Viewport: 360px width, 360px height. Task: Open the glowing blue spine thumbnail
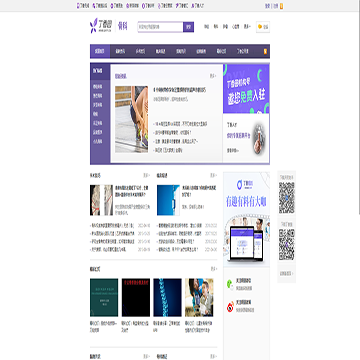167,297
